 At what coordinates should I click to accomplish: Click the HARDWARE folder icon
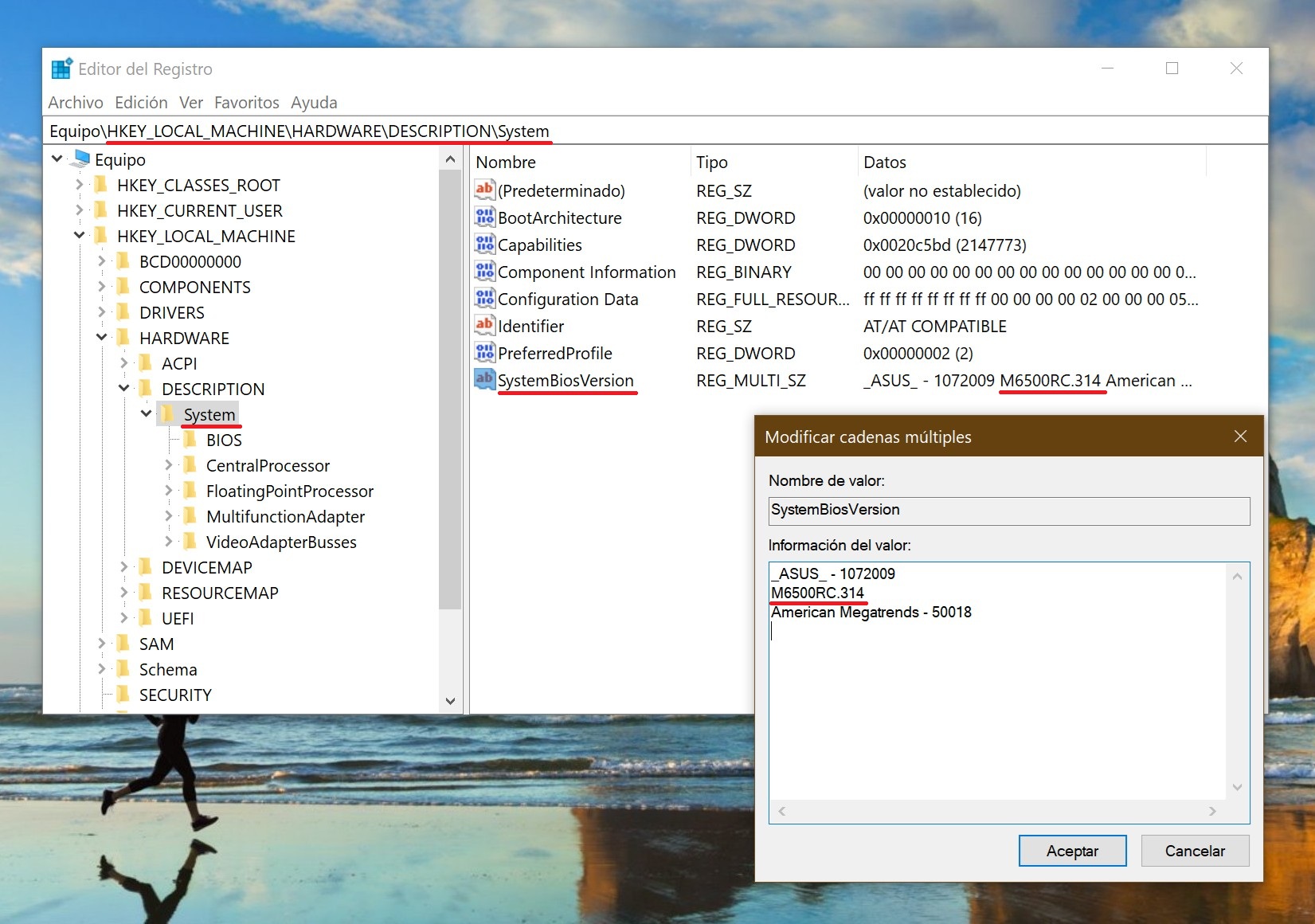click(x=123, y=338)
